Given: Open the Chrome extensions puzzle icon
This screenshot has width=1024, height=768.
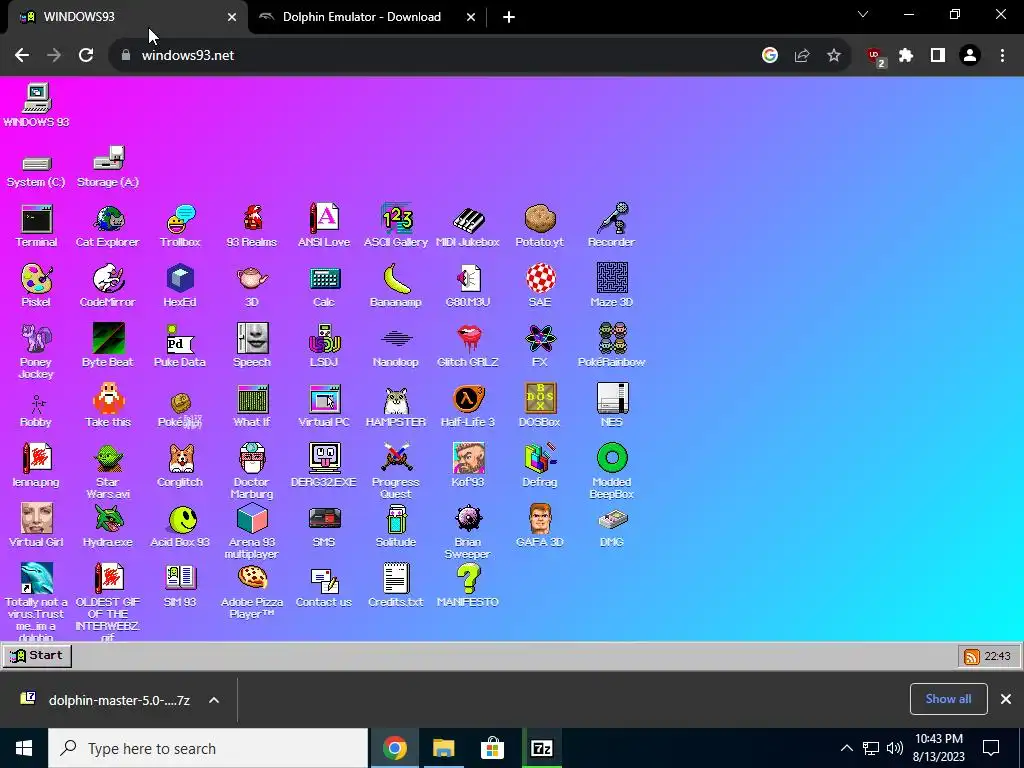Looking at the screenshot, I should point(906,56).
